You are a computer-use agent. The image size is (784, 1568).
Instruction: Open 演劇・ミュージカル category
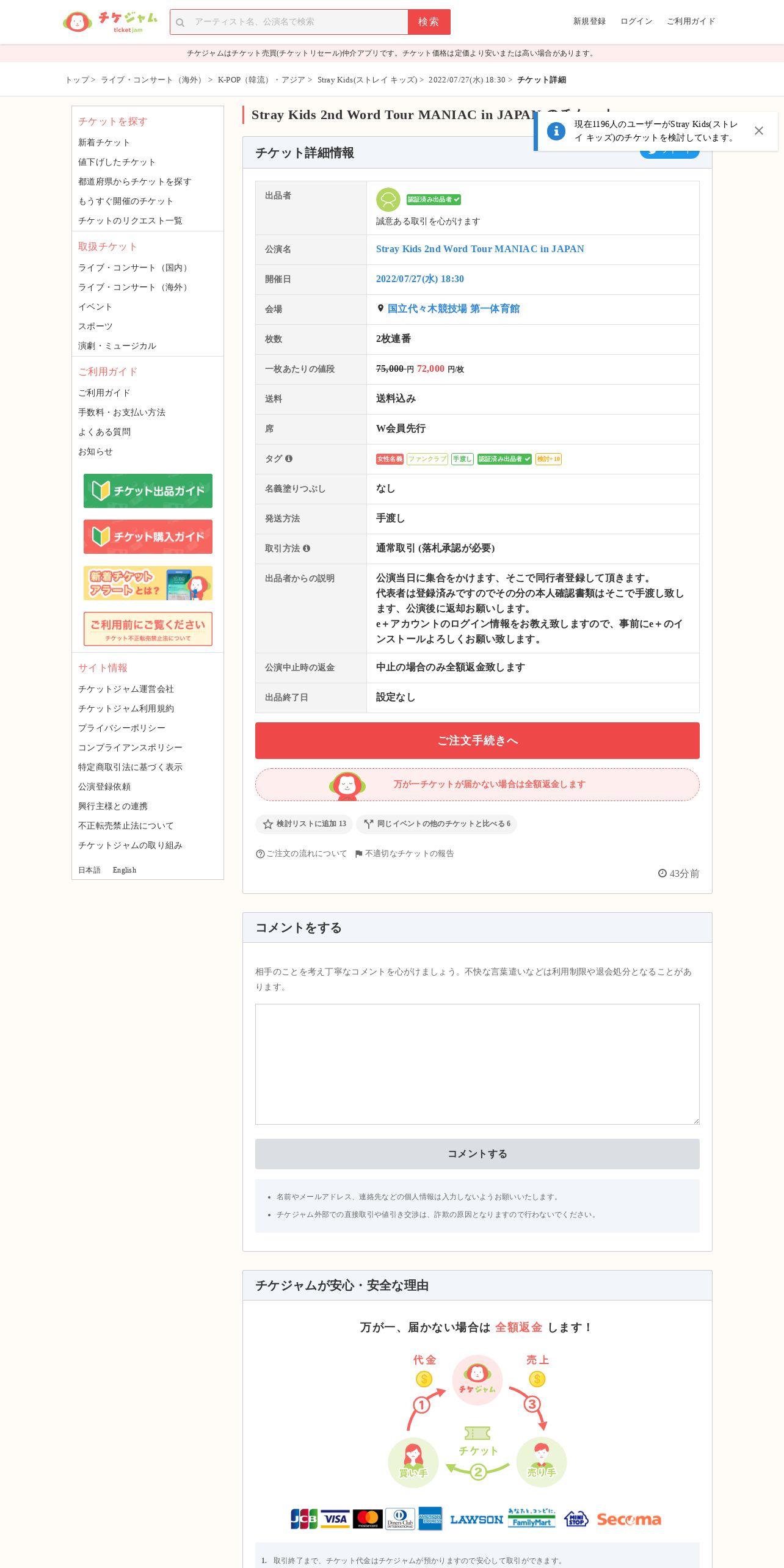coord(117,346)
